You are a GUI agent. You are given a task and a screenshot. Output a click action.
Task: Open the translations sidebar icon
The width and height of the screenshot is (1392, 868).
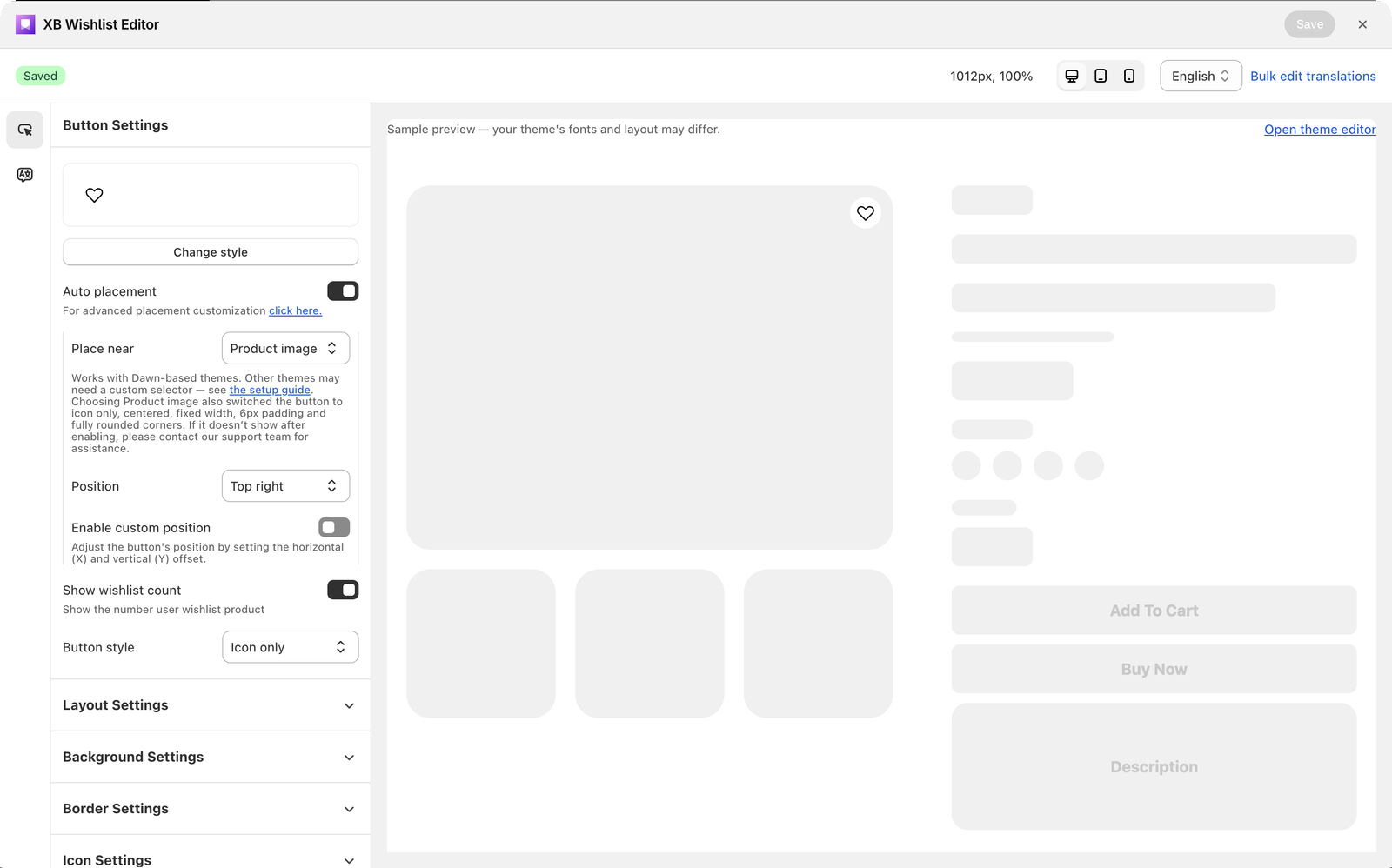pos(25,175)
